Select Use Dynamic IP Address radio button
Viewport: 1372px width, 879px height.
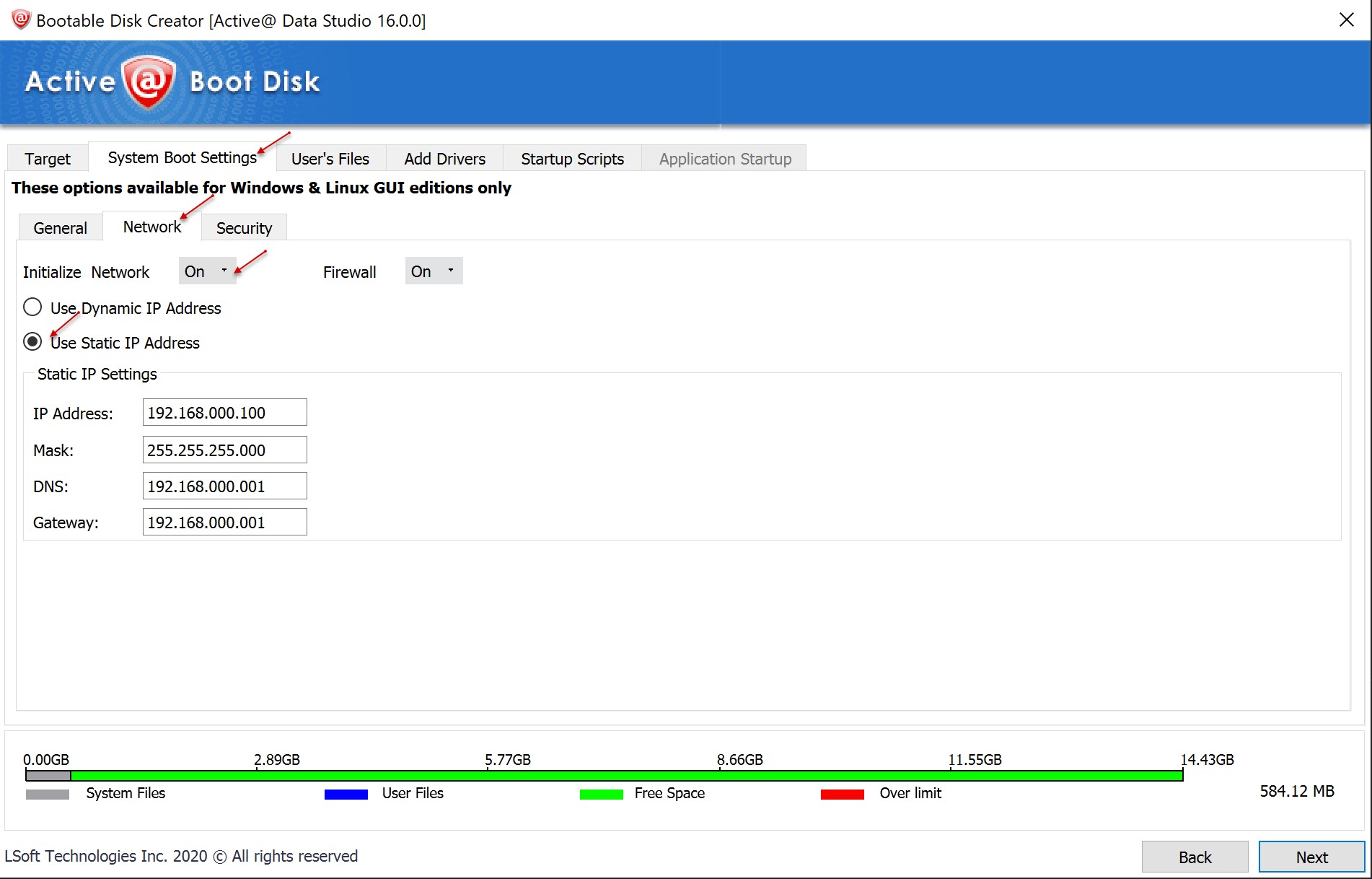point(32,307)
